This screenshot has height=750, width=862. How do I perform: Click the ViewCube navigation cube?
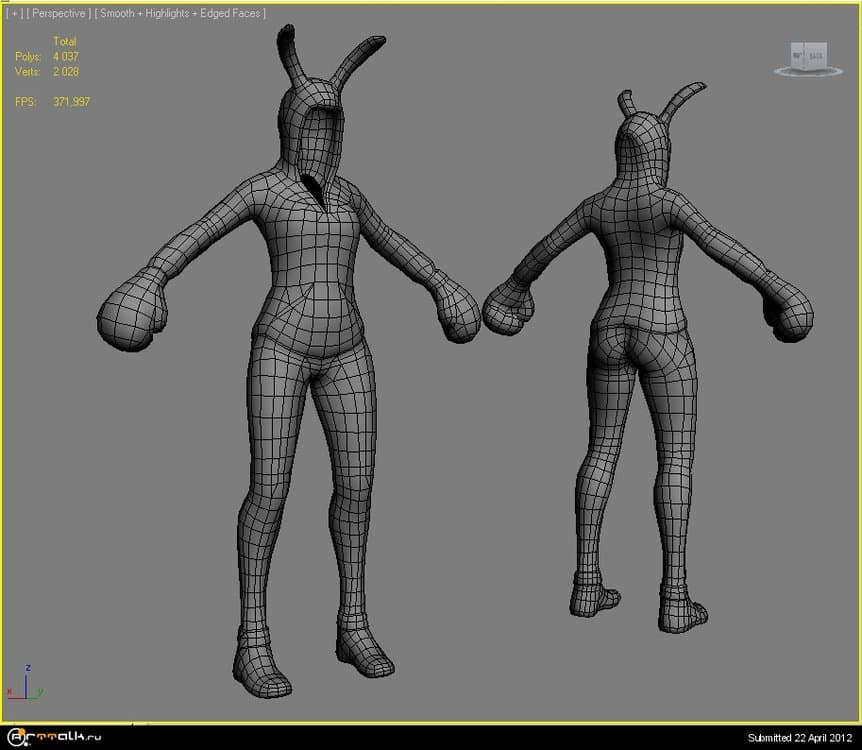click(x=808, y=59)
